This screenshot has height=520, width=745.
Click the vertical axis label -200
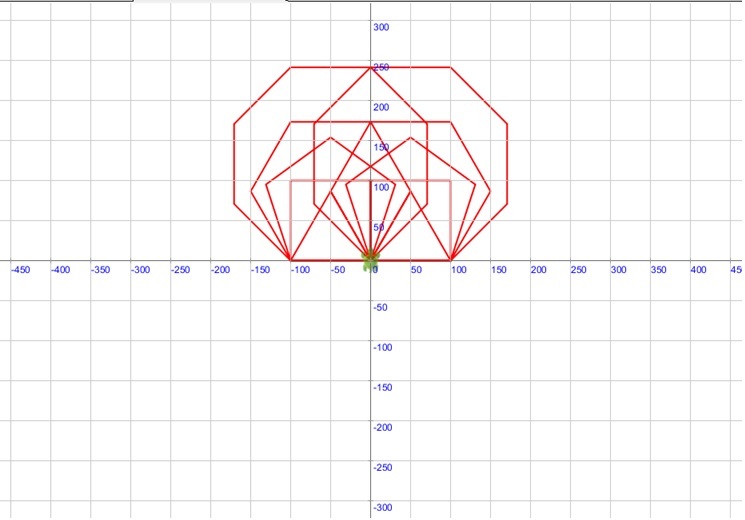(x=382, y=427)
